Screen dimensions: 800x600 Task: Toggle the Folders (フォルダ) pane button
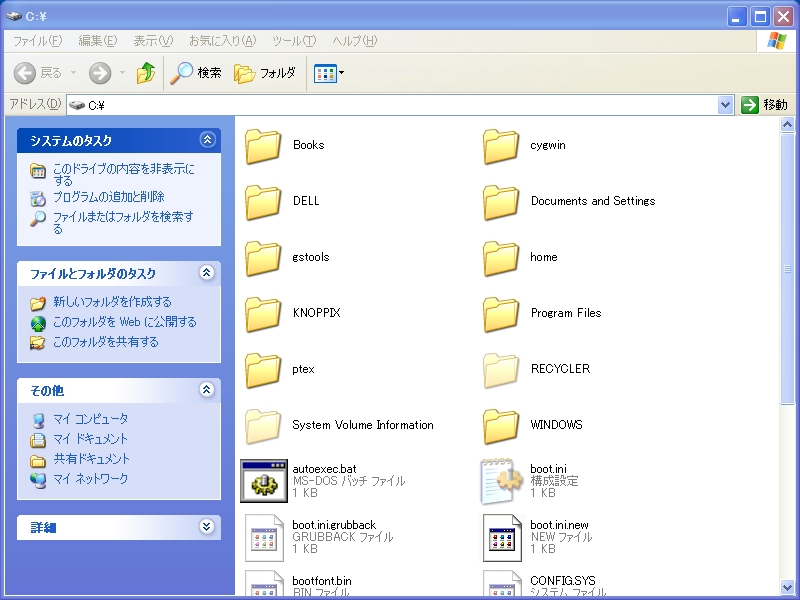click(x=265, y=73)
